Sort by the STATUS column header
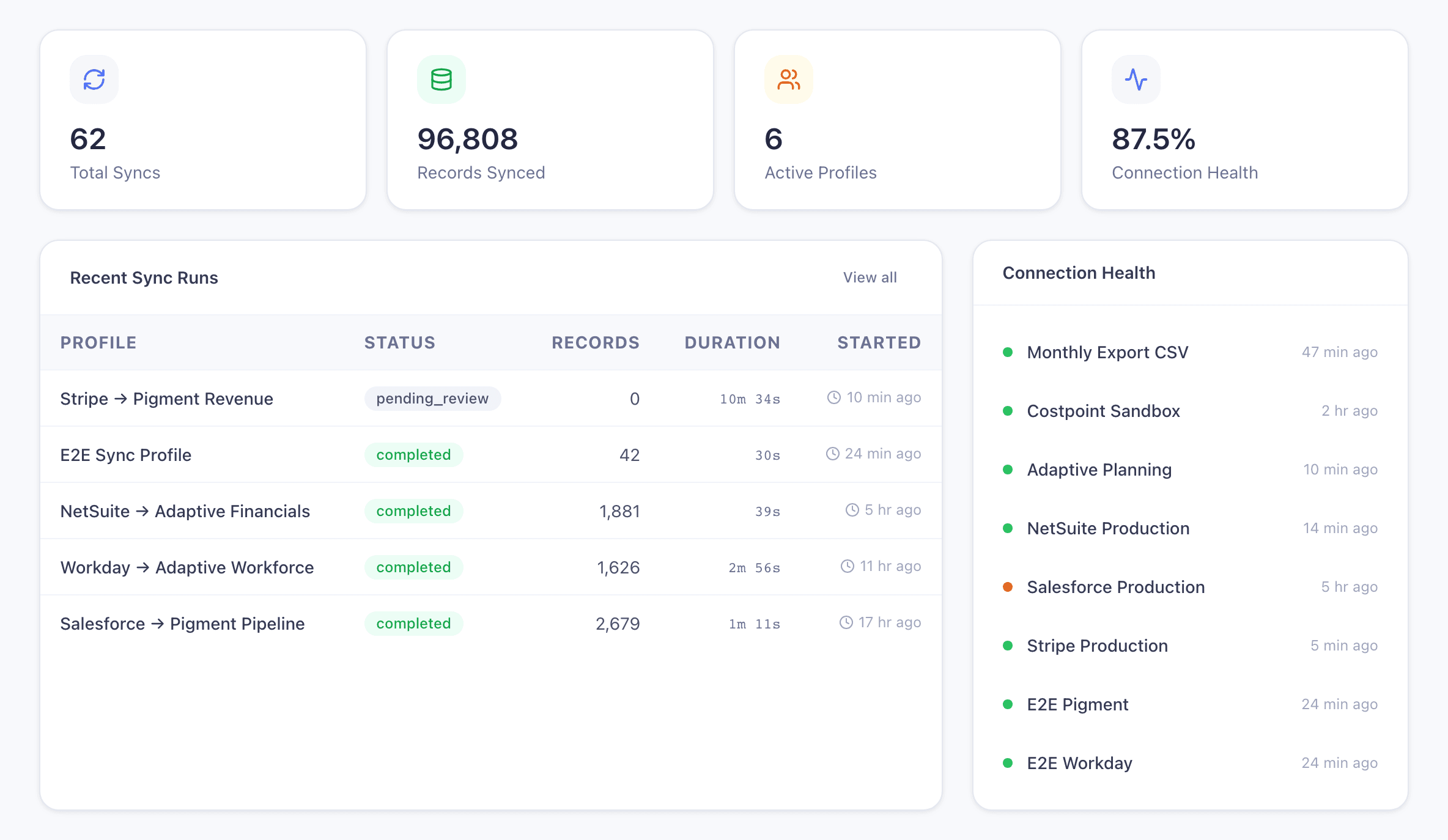The width and height of the screenshot is (1448, 840). coord(400,342)
